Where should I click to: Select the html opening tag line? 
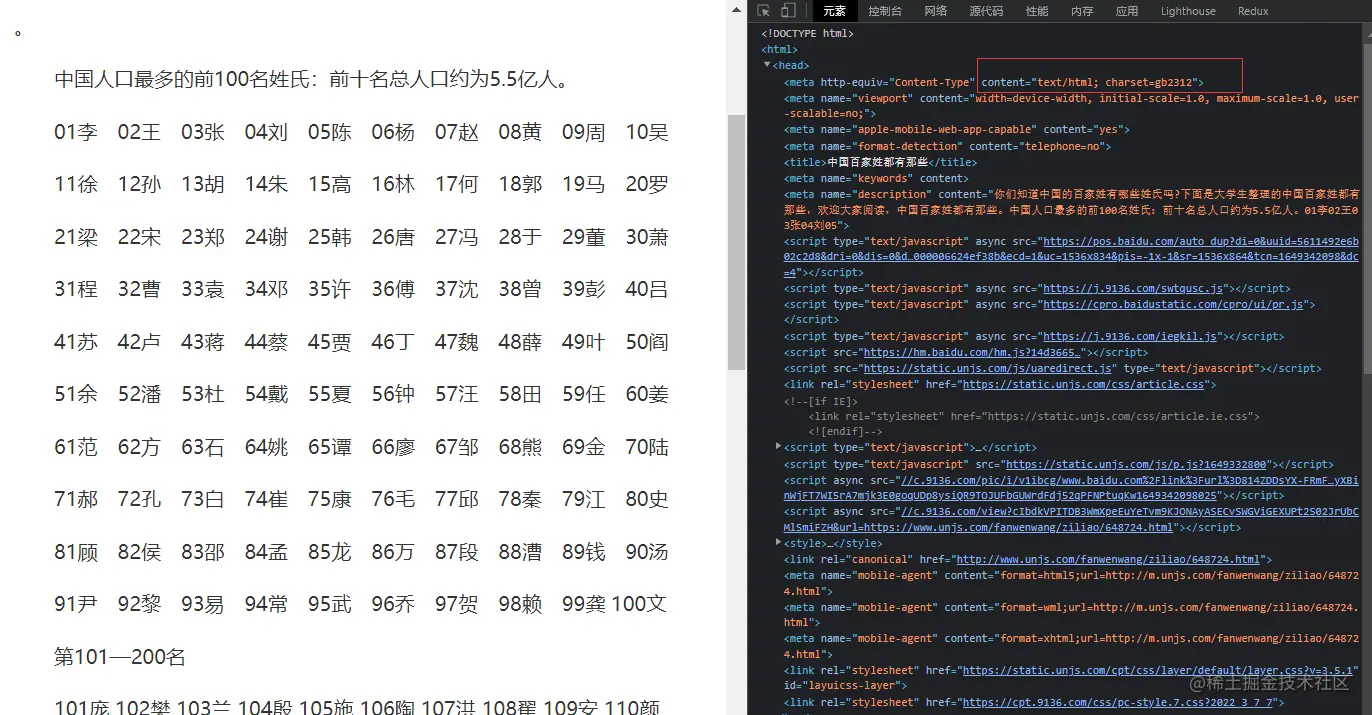(779, 49)
